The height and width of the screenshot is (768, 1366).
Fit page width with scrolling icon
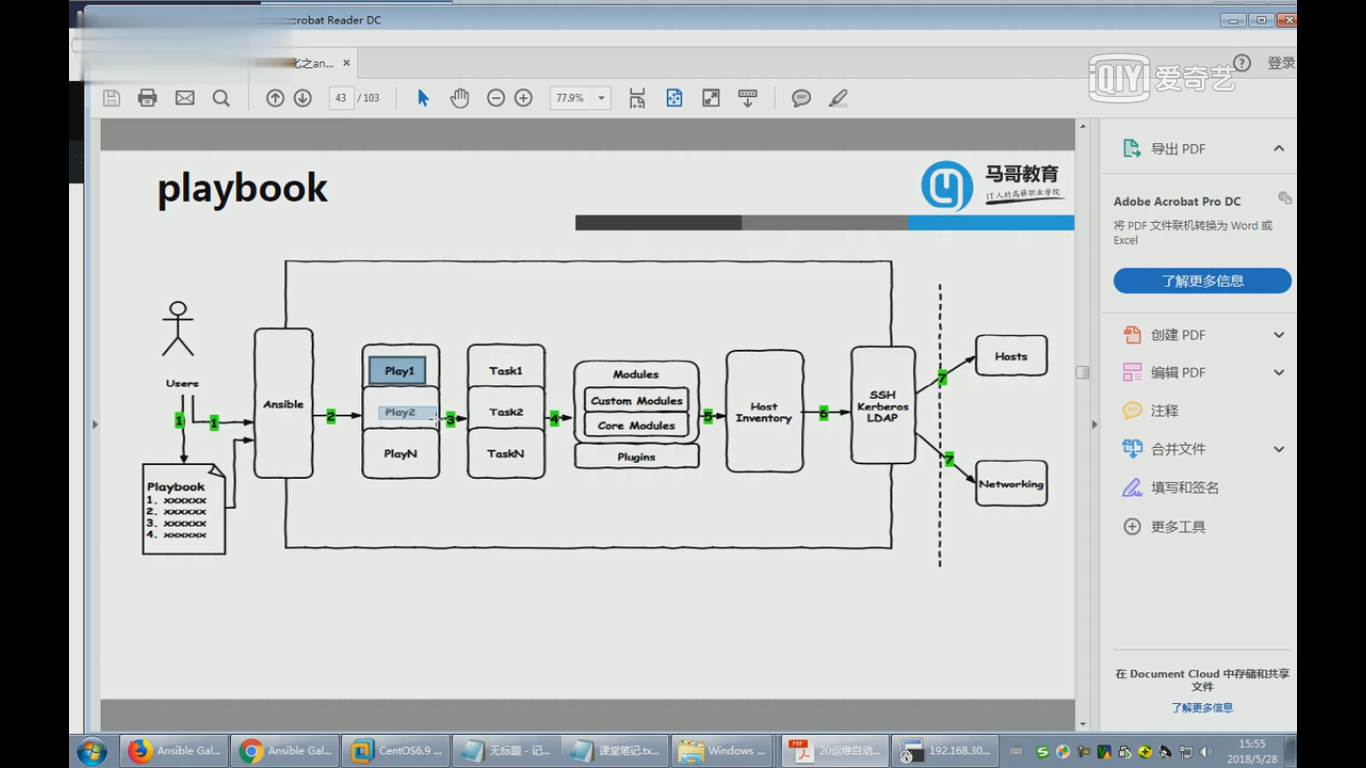637,98
